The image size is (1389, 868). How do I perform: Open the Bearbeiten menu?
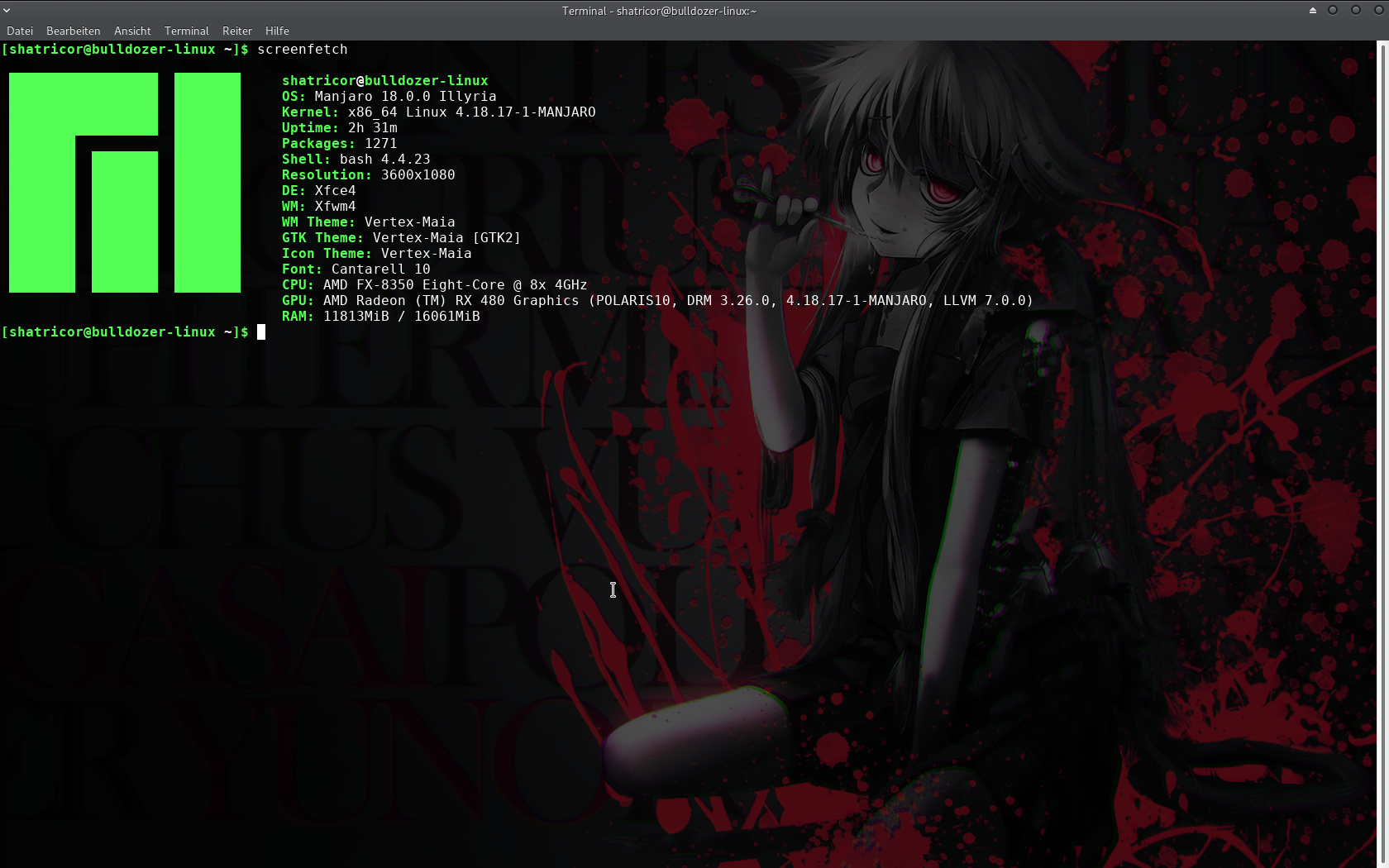[x=73, y=31]
